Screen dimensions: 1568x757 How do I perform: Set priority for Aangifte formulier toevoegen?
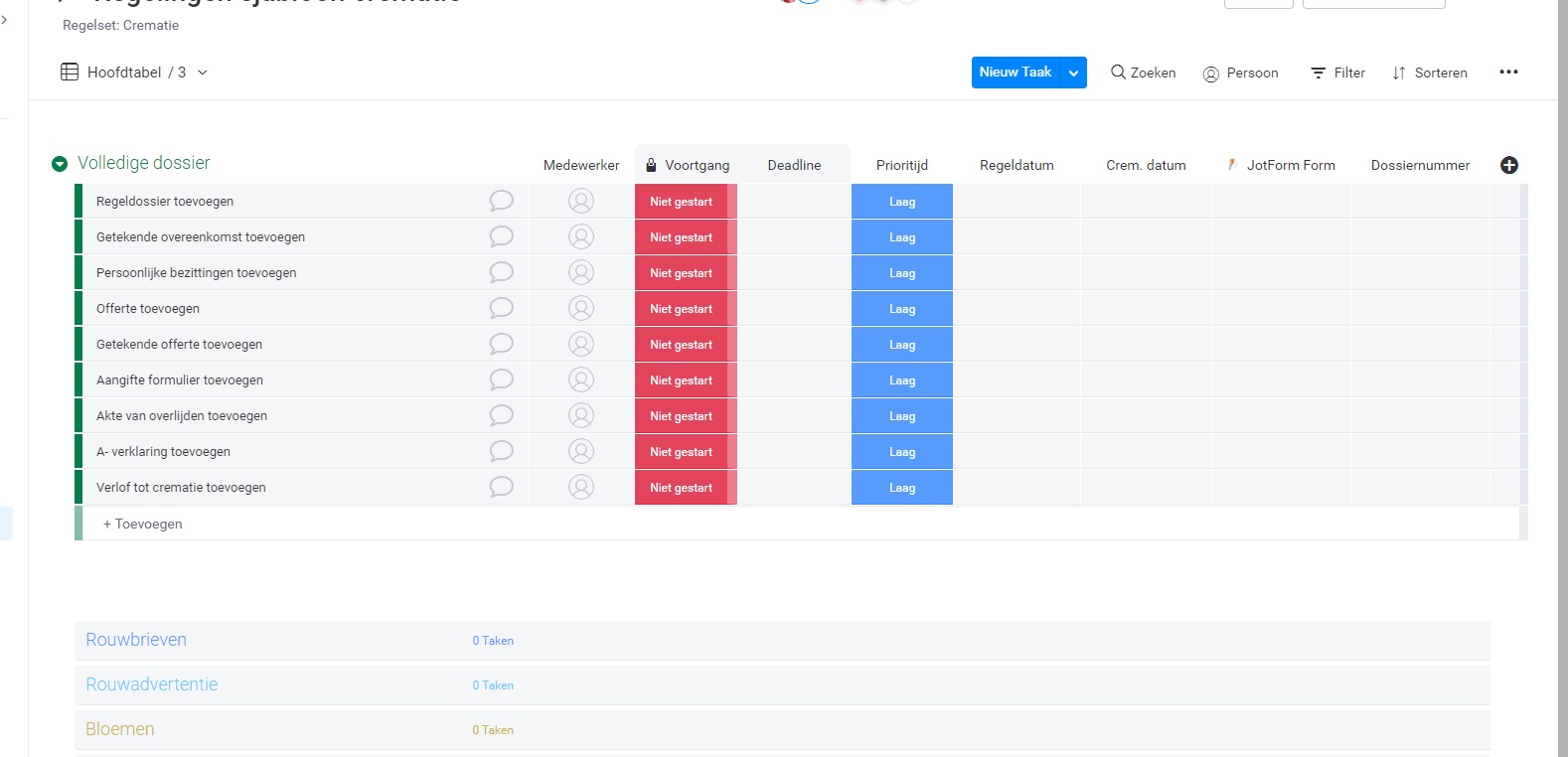coord(902,379)
